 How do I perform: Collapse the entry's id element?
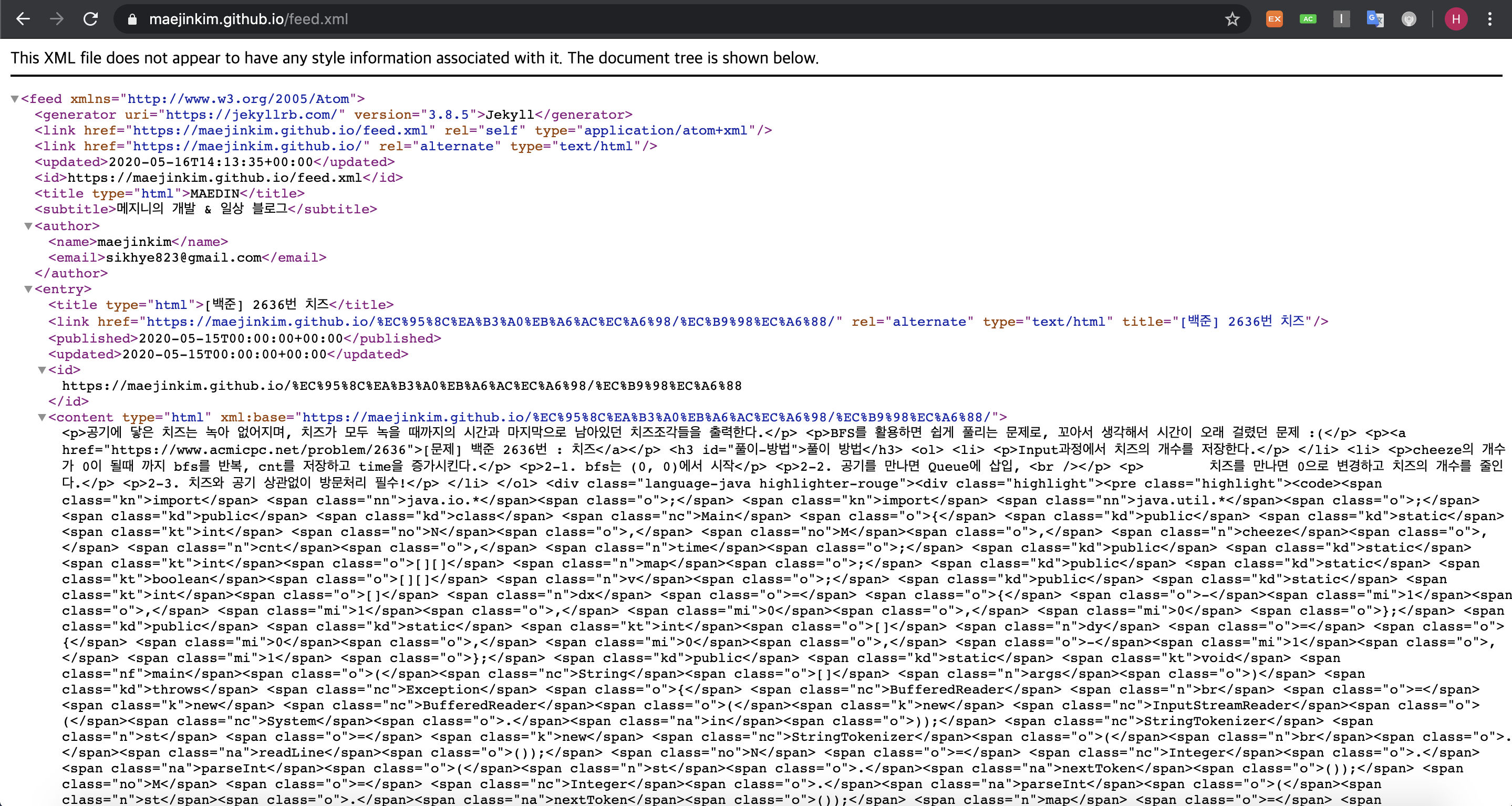(x=42, y=370)
